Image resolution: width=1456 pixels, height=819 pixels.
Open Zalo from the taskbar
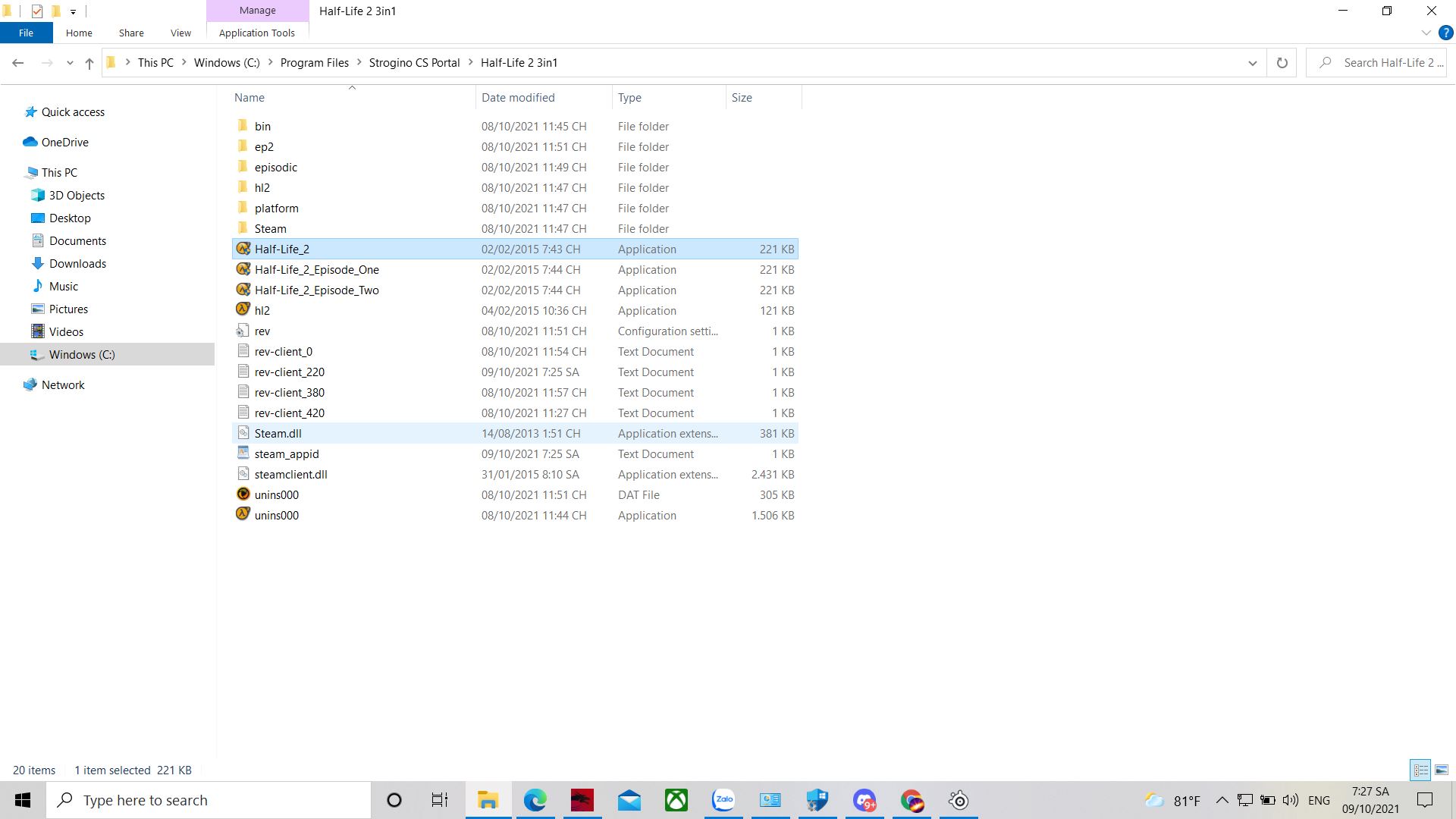pos(723,800)
